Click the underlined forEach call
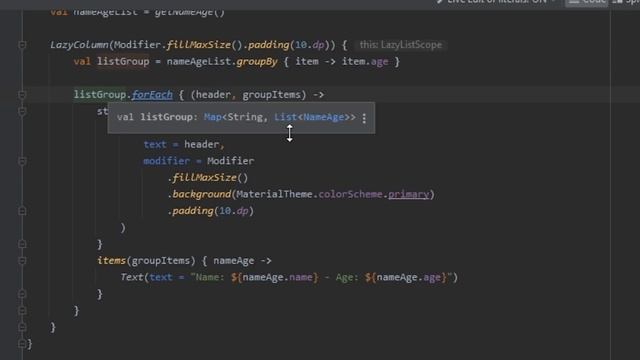Image resolution: width=640 pixels, height=360 pixels. coord(152,95)
